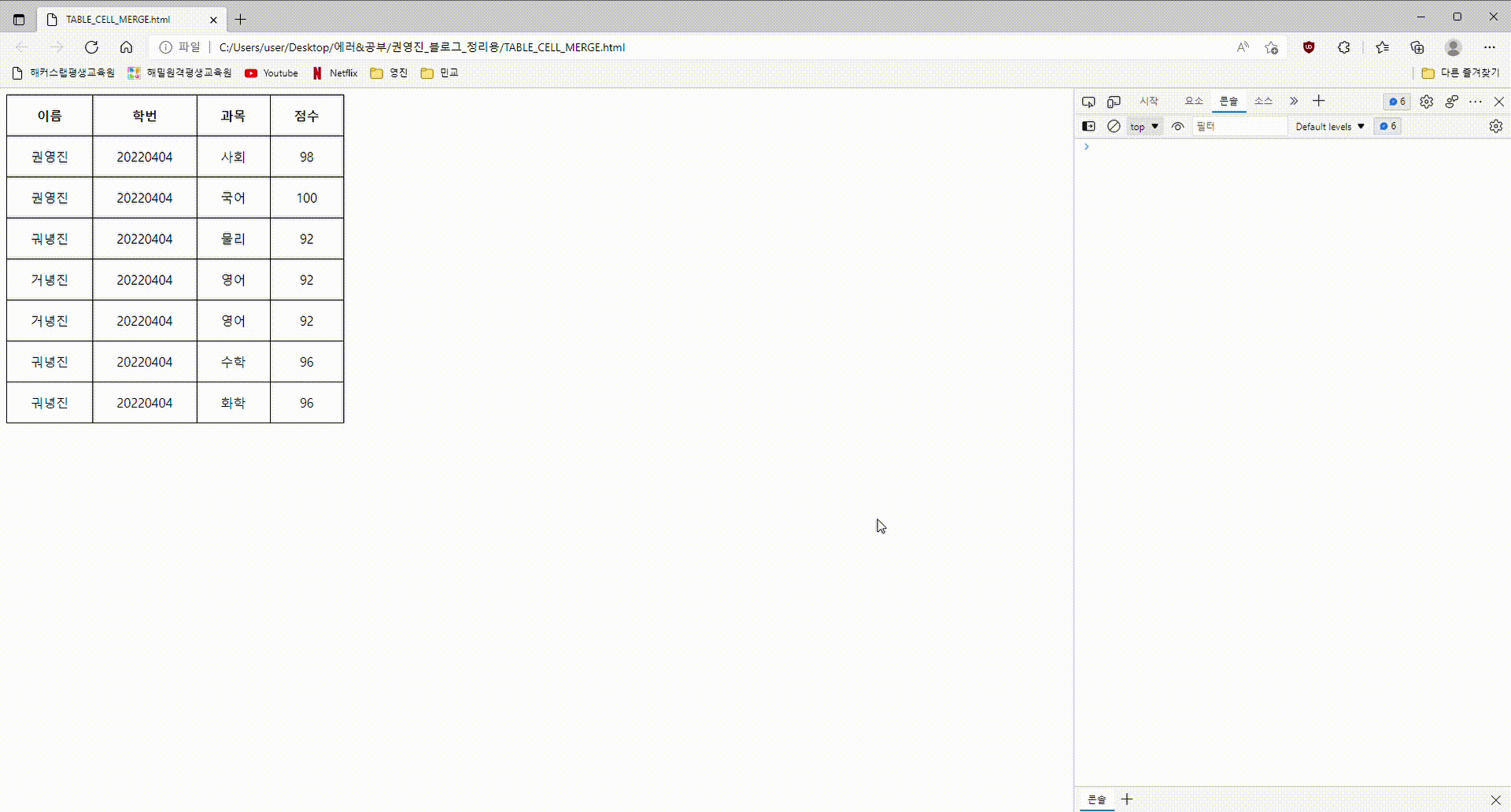Image resolution: width=1511 pixels, height=812 pixels.
Task: Close the DevTools panel
Action: [x=1499, y=101]
